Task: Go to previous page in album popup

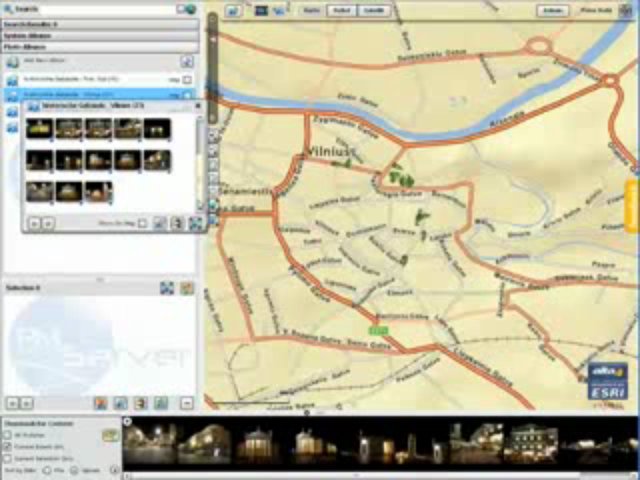Action: tap(33, 224)
